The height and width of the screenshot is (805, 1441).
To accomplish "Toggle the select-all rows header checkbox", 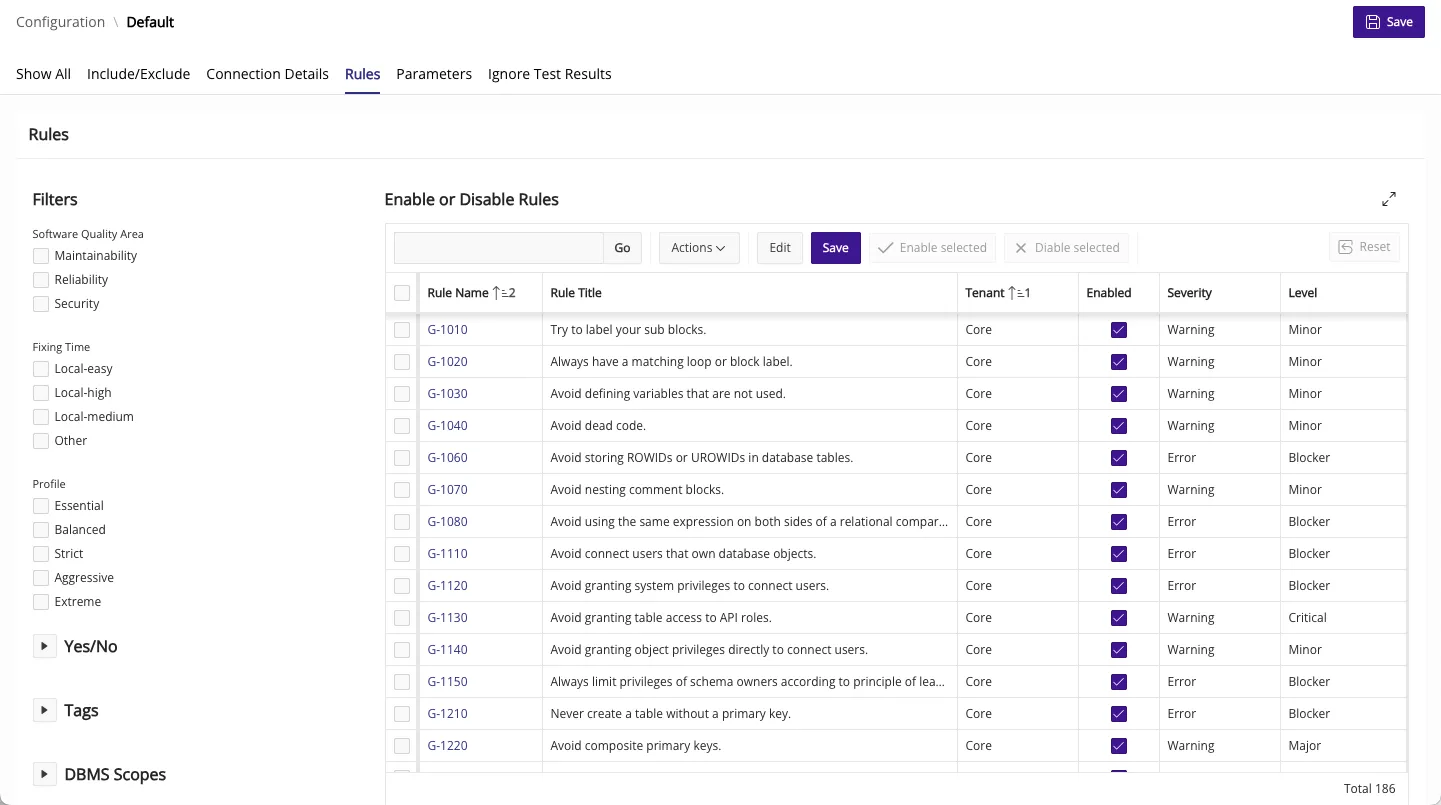I will click(x=402, y=293).
